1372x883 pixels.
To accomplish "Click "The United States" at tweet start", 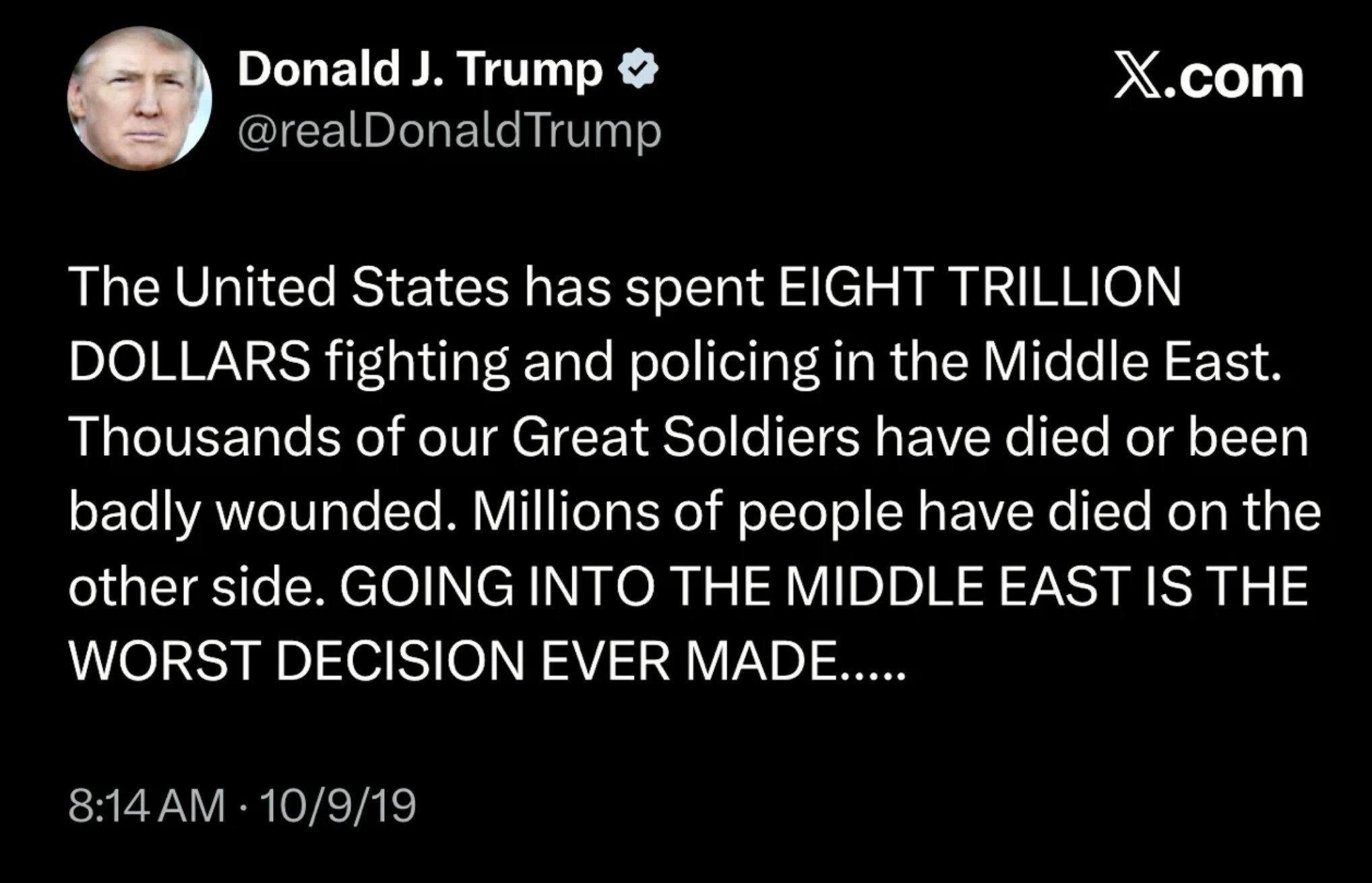I will coord(288,288).
